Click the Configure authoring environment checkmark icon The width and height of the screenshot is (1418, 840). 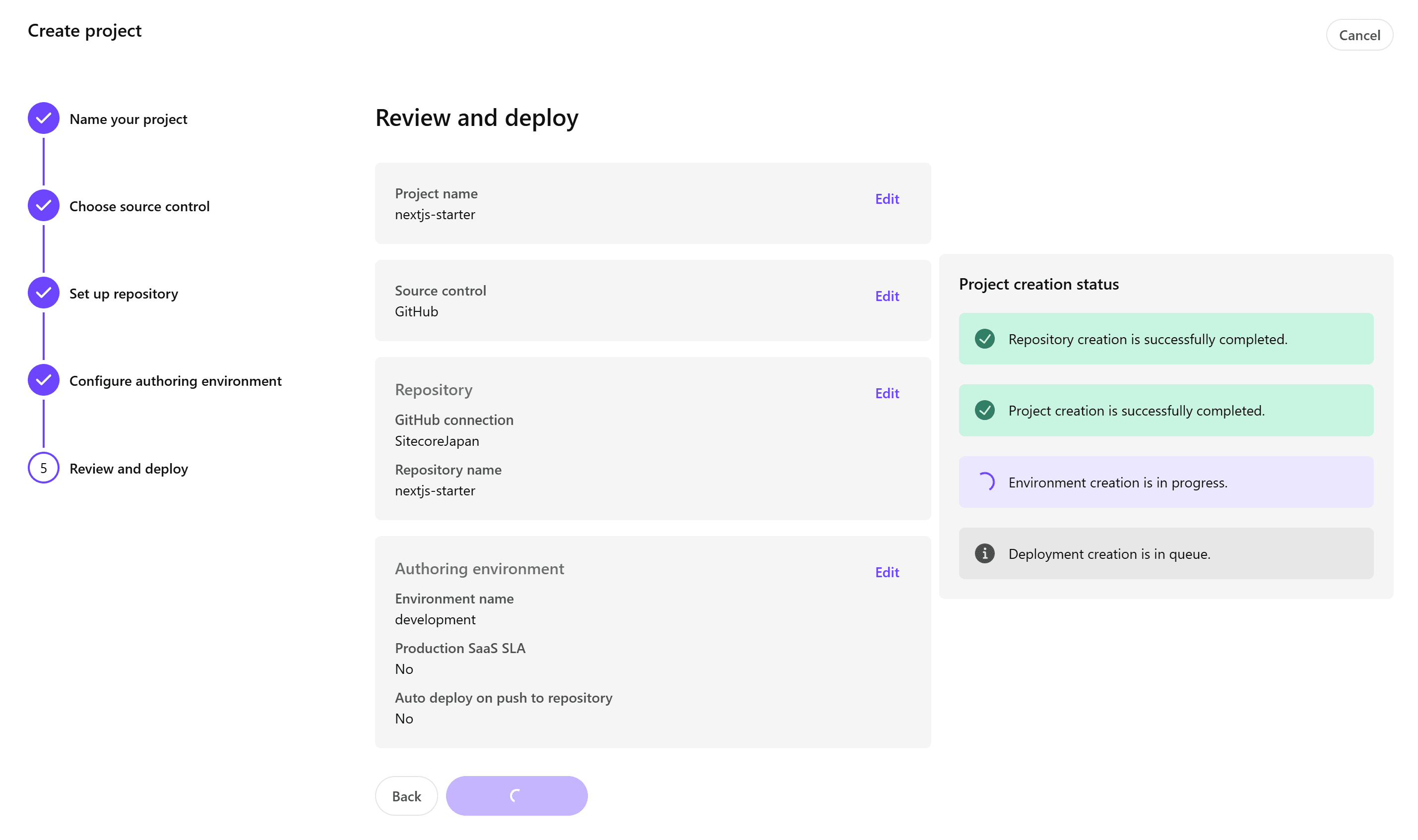coord(44,380)
